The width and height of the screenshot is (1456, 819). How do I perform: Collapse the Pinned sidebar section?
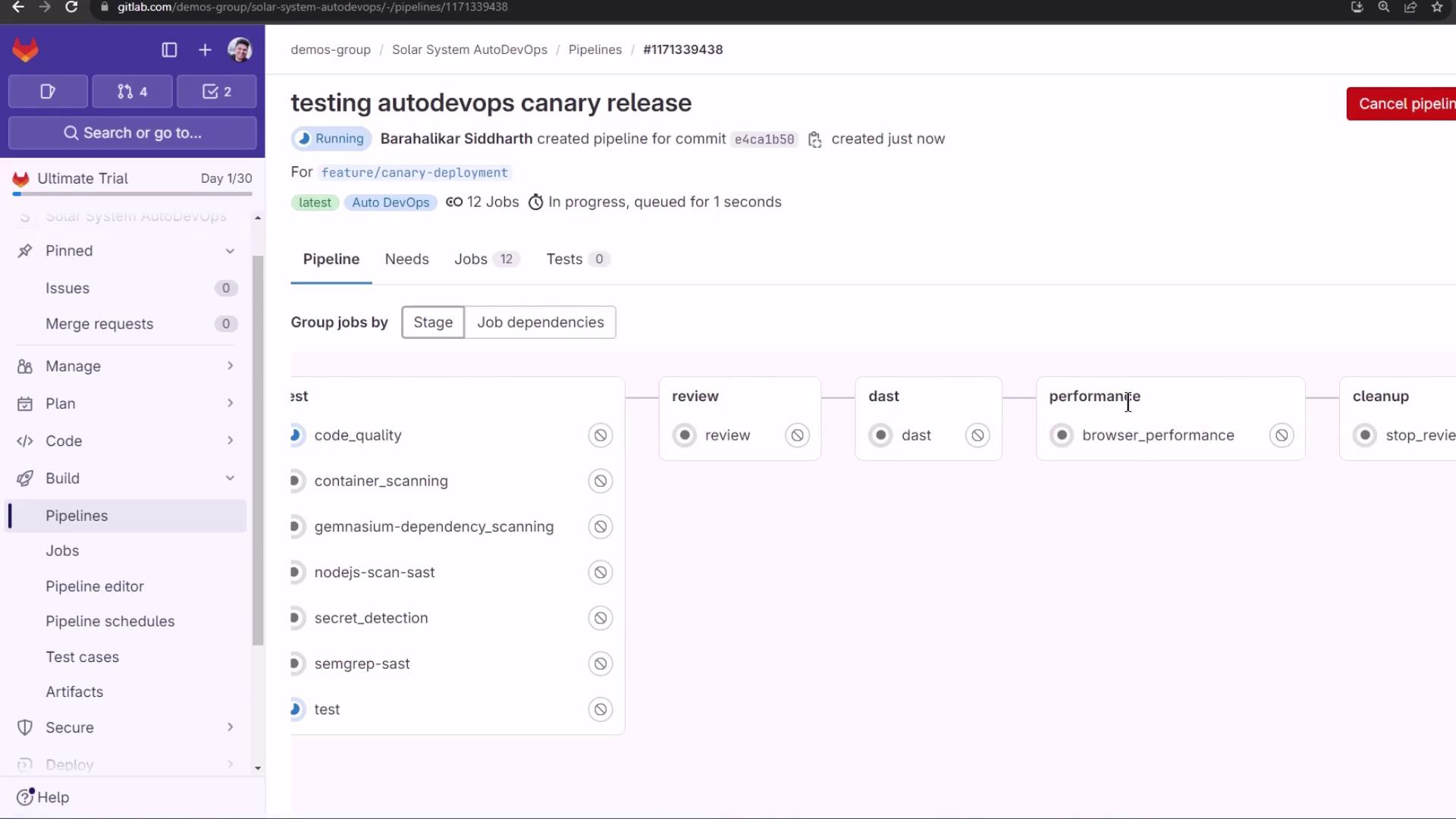[230, 251]
